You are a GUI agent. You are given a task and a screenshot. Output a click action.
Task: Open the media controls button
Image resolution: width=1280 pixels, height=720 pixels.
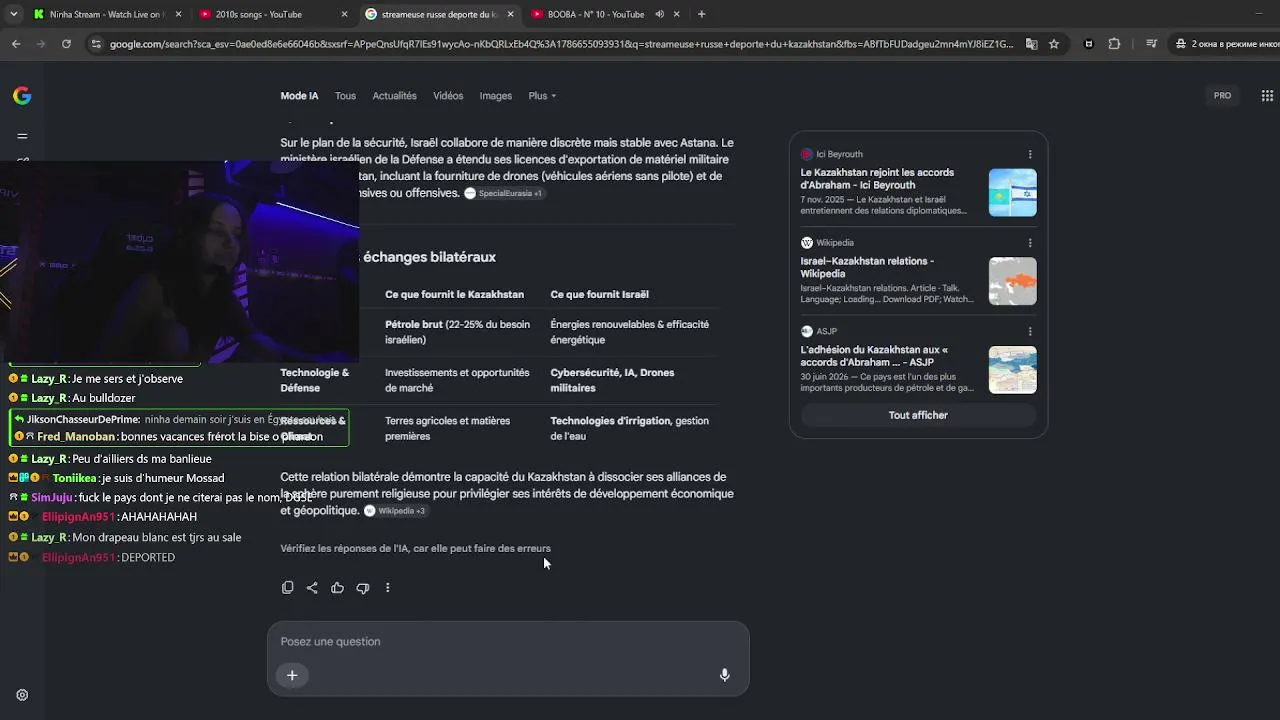pos(1151,44)
